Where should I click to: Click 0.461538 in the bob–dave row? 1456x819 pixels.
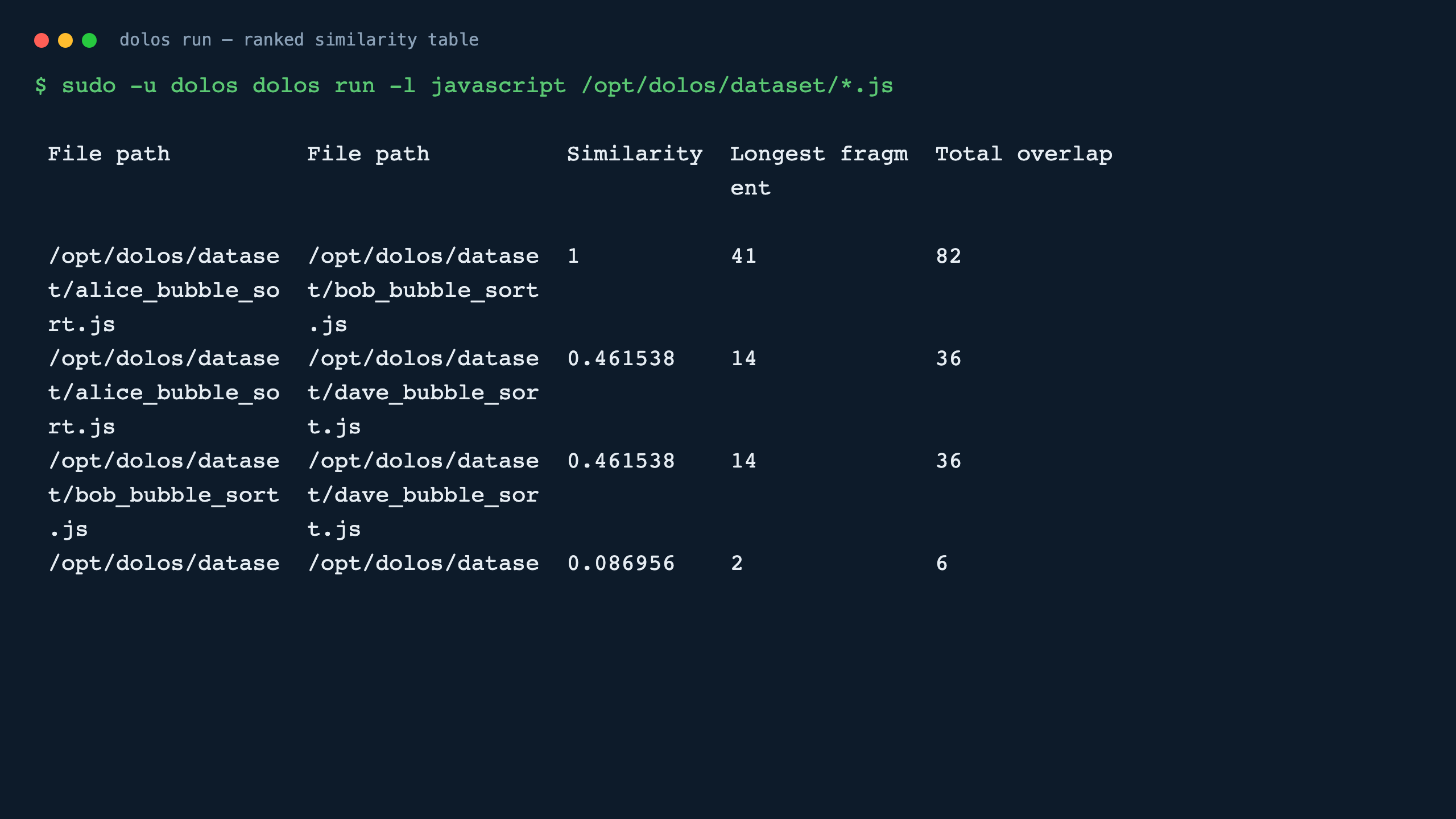tap(621, 461)
